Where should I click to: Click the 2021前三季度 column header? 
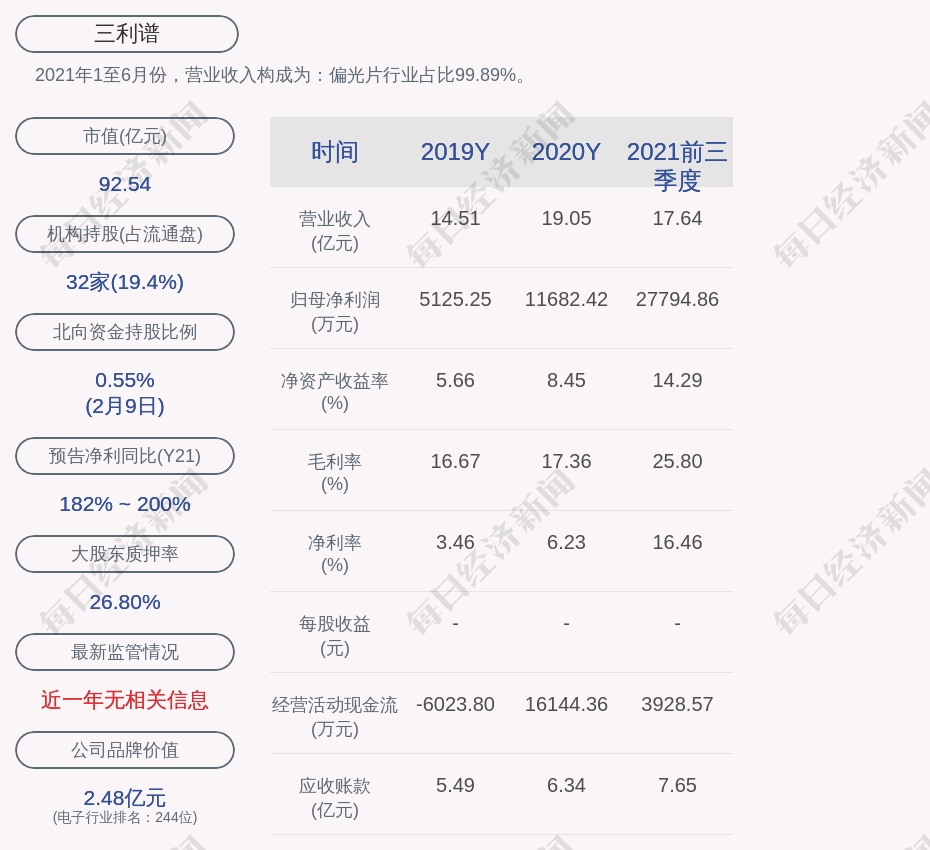pos(677,166)
